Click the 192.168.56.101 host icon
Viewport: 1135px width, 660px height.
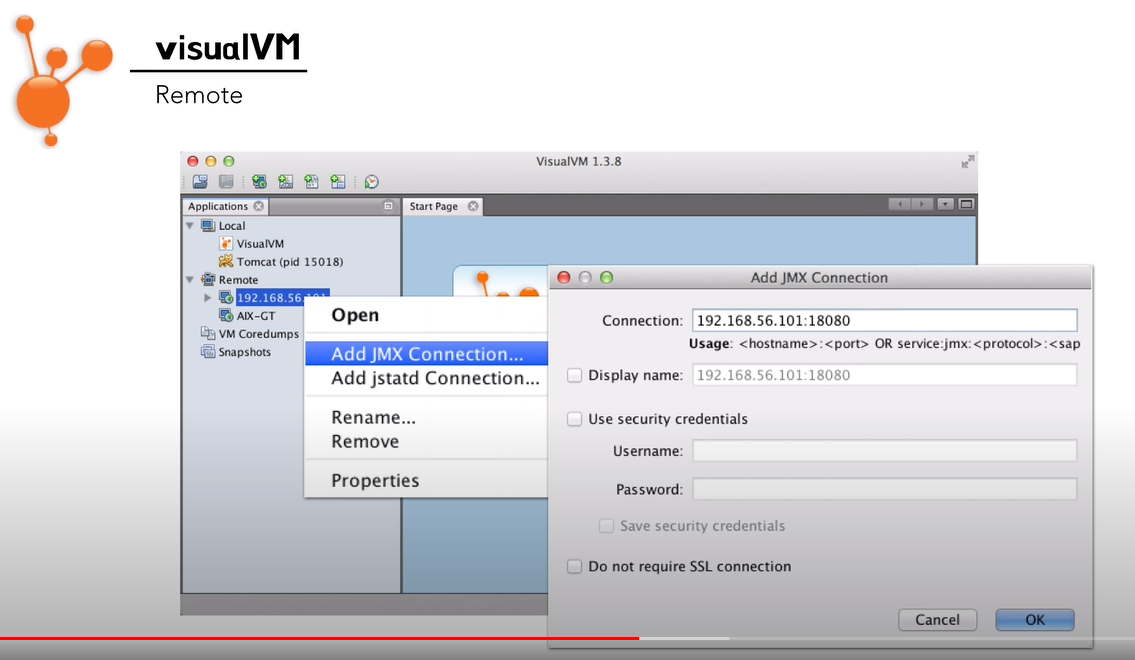(x=226, y=297)
